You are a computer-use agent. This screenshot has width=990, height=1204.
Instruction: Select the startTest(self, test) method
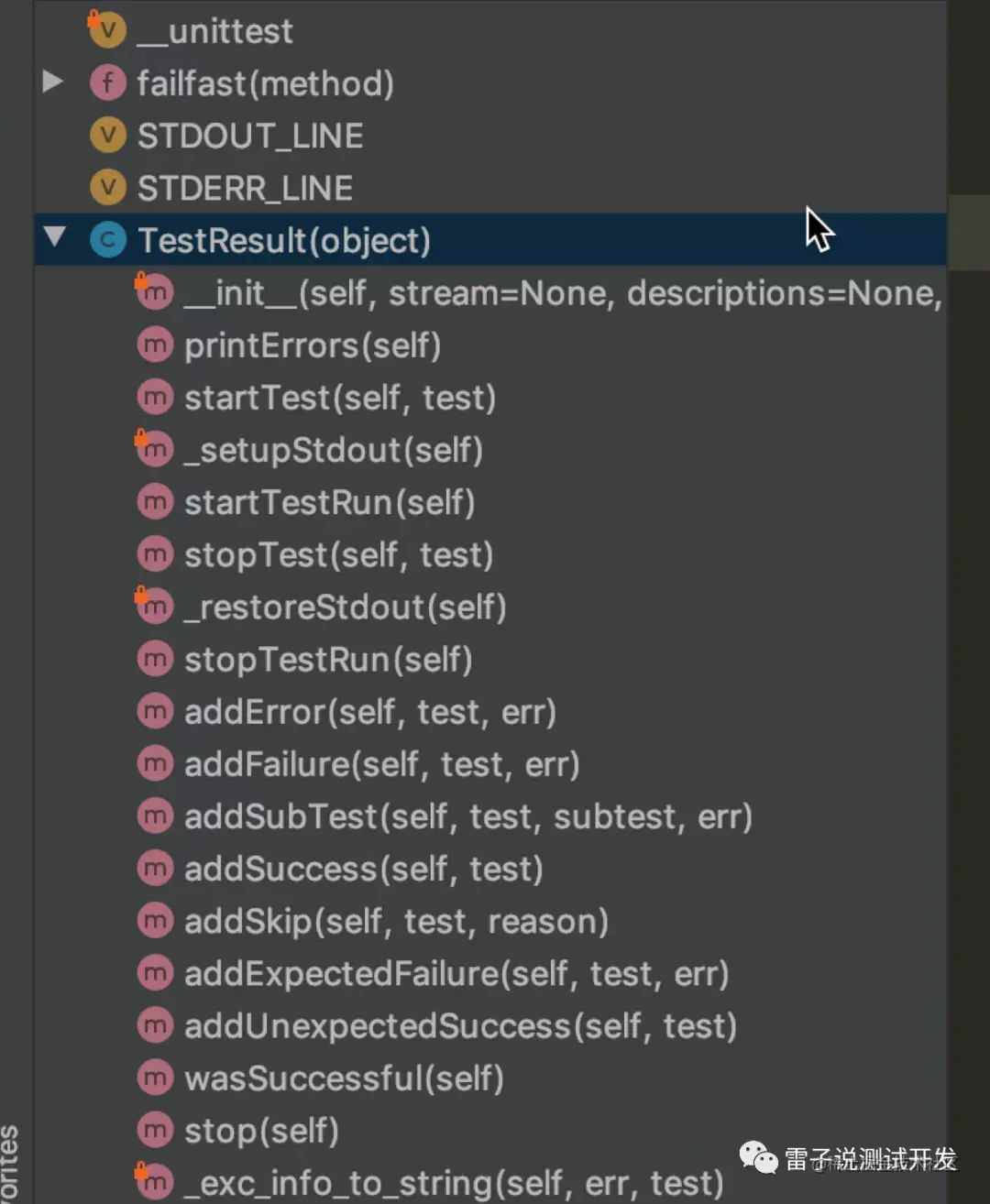[x=339, y=398]
